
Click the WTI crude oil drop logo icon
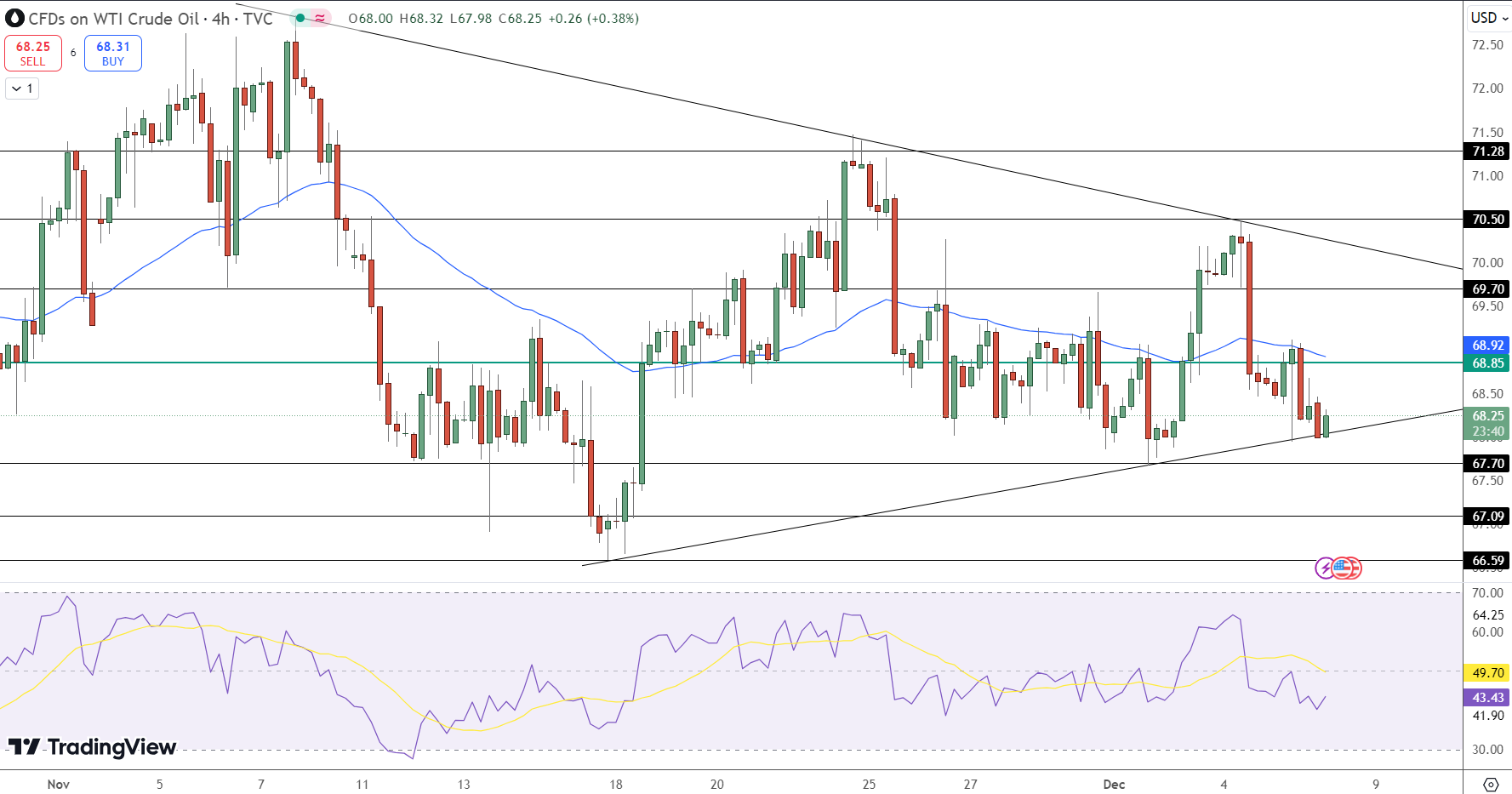[14, 18]
